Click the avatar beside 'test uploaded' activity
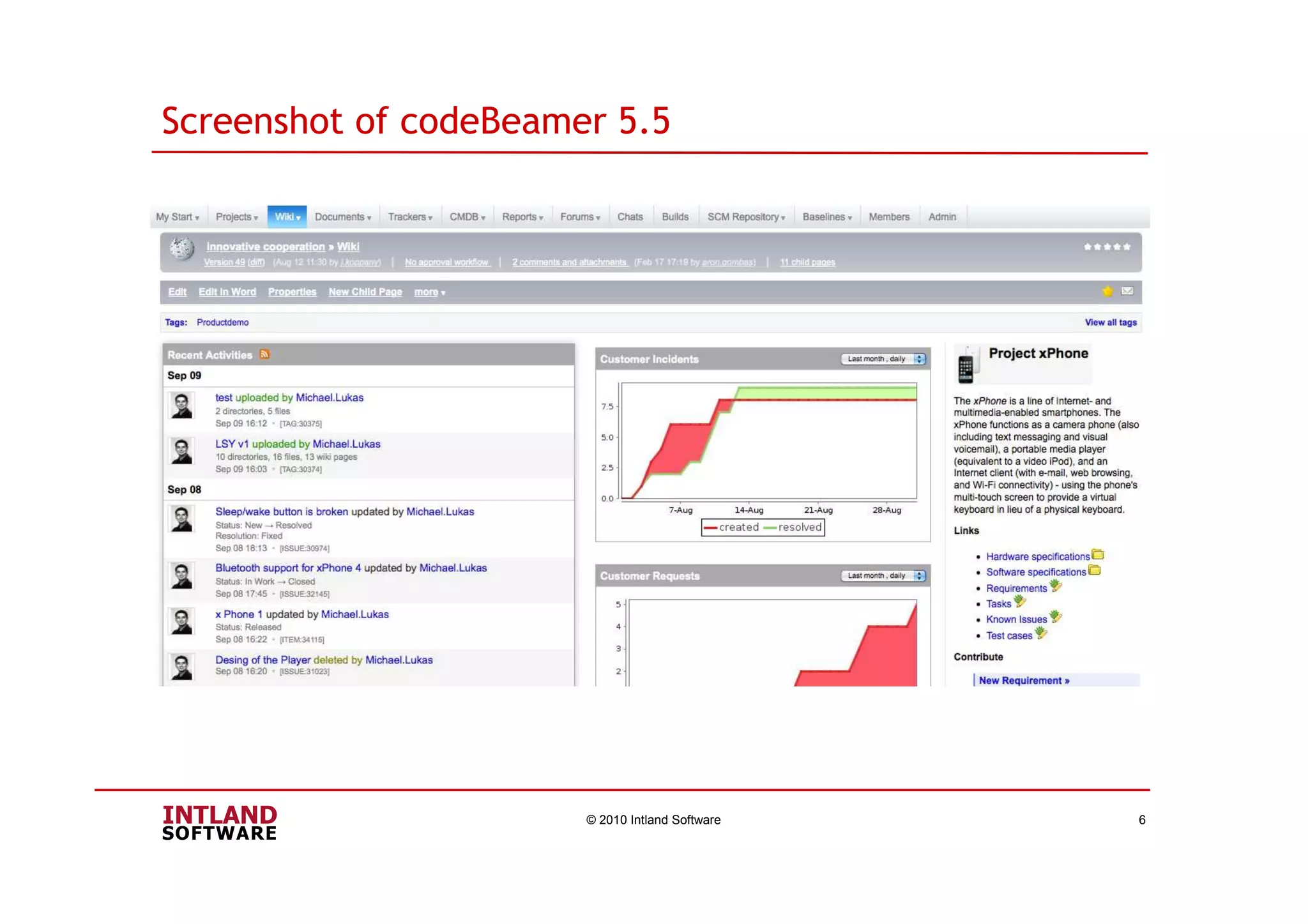 (182, 405)
